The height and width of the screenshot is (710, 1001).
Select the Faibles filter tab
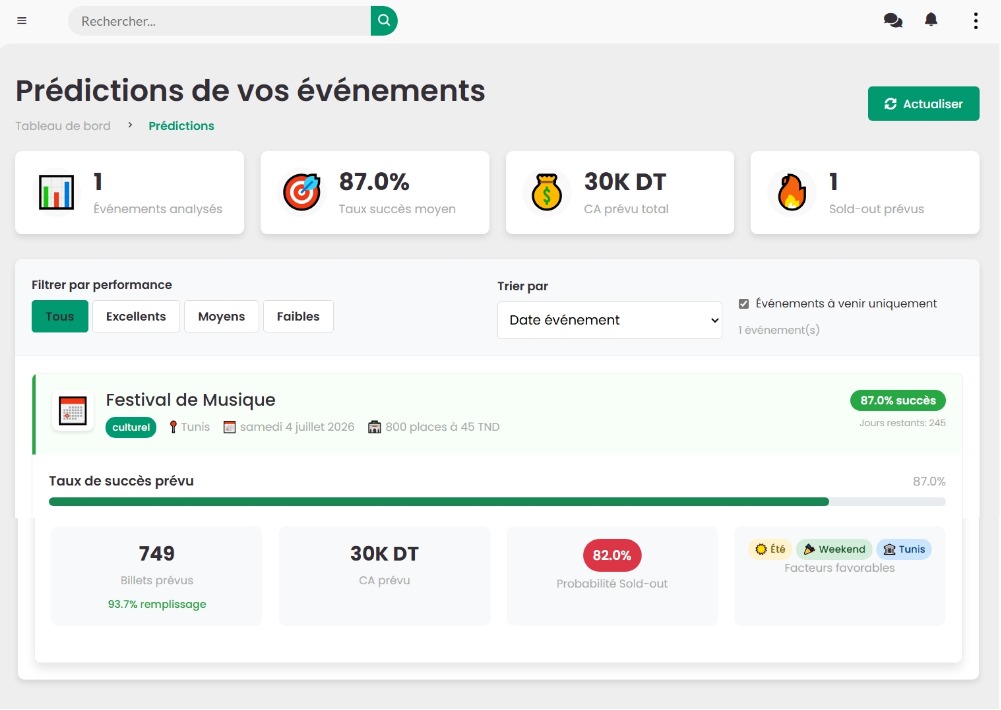click(298, 316)
